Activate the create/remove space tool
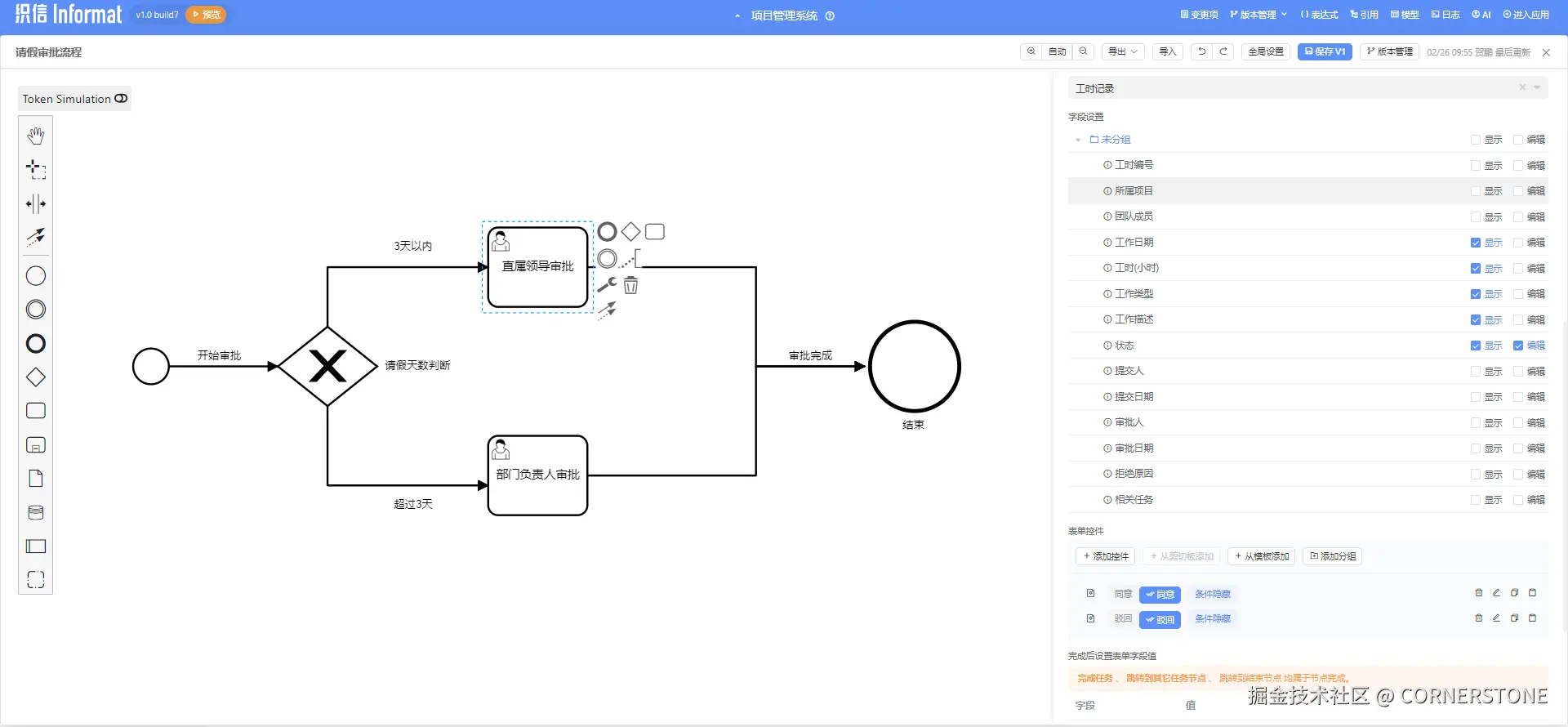 pyautogui.click(x=35, y=203)
